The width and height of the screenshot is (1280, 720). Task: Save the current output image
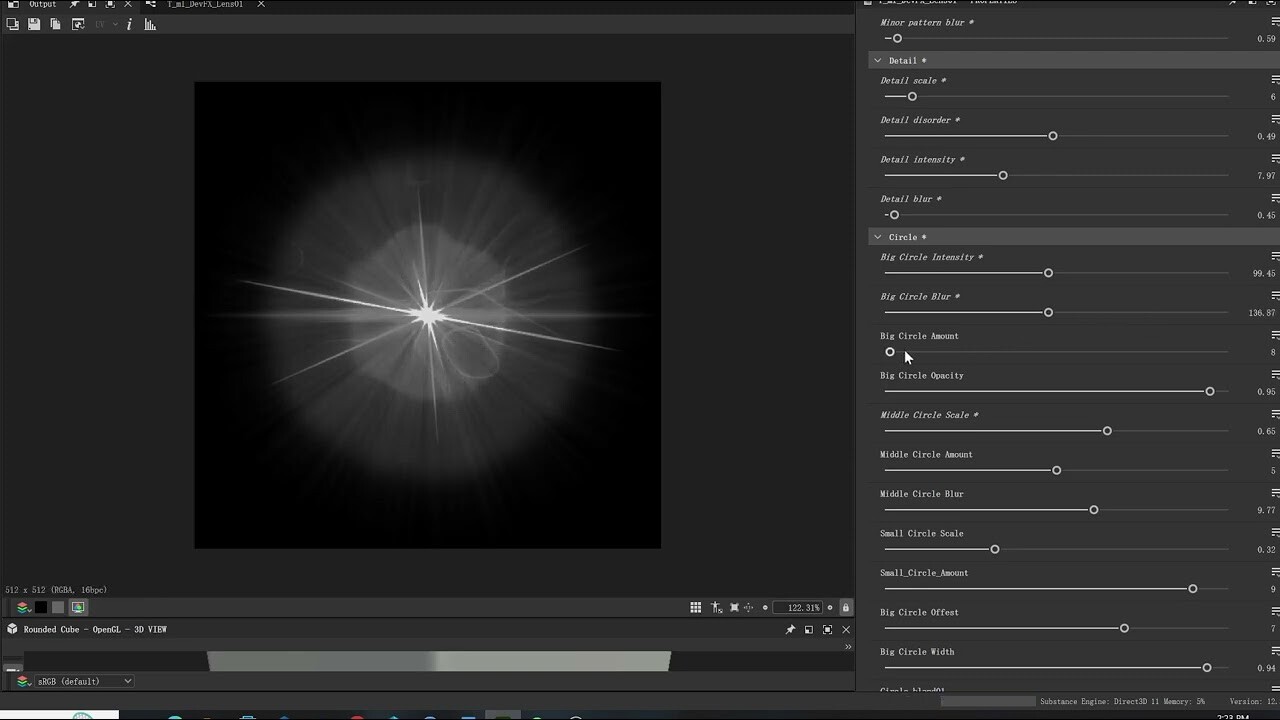tap(35, 24)
